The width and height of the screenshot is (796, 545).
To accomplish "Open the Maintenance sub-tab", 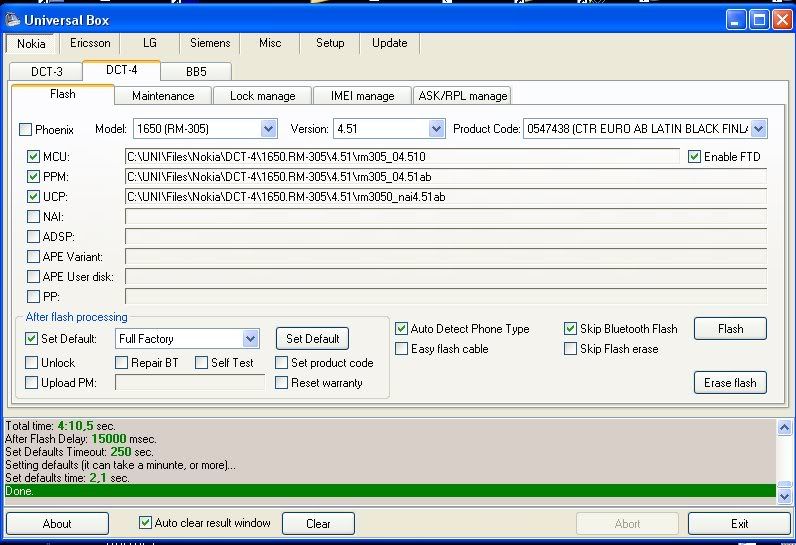I will (163, 96).
